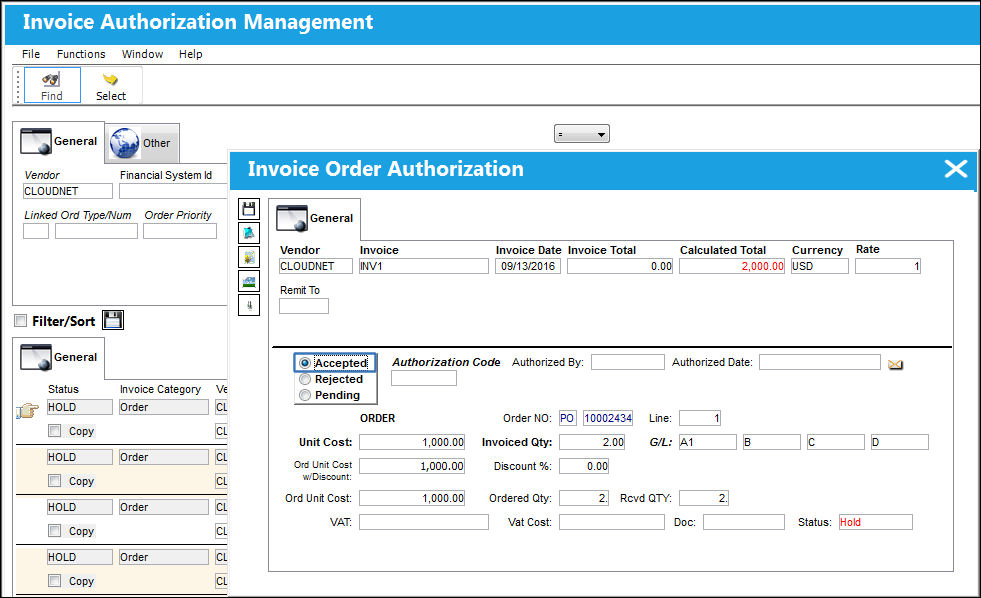Switch to the Other tab with globe
The width and height of the screenshot is (981, 598).
143,143
